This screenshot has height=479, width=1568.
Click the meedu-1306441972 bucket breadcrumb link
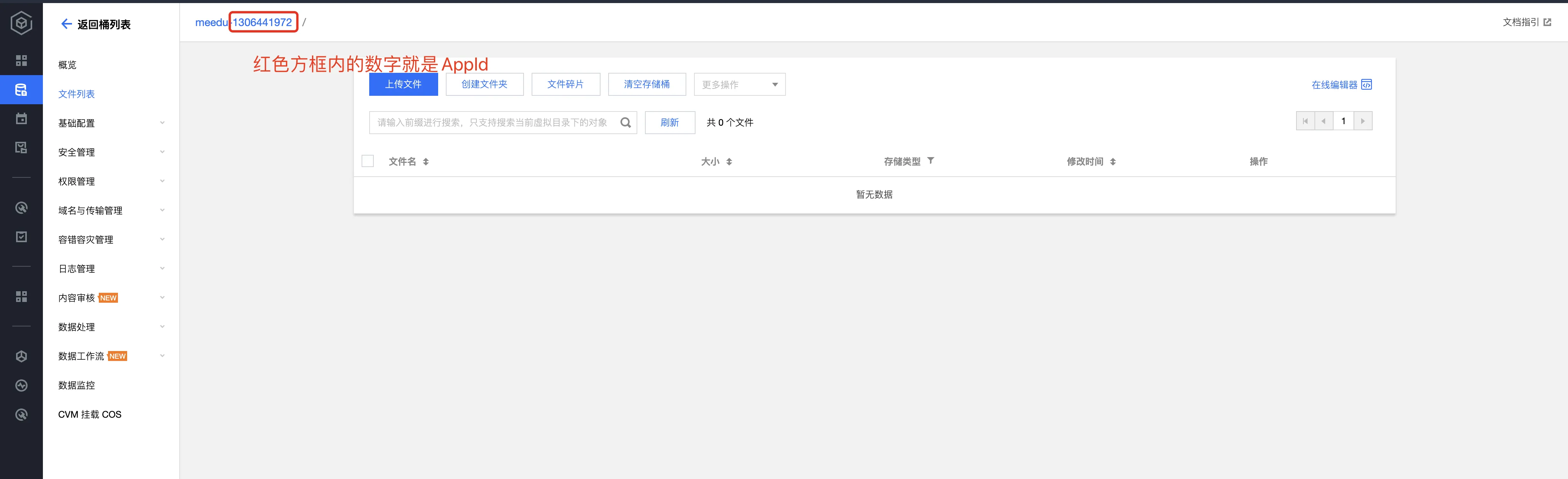[x=244, y=23]
